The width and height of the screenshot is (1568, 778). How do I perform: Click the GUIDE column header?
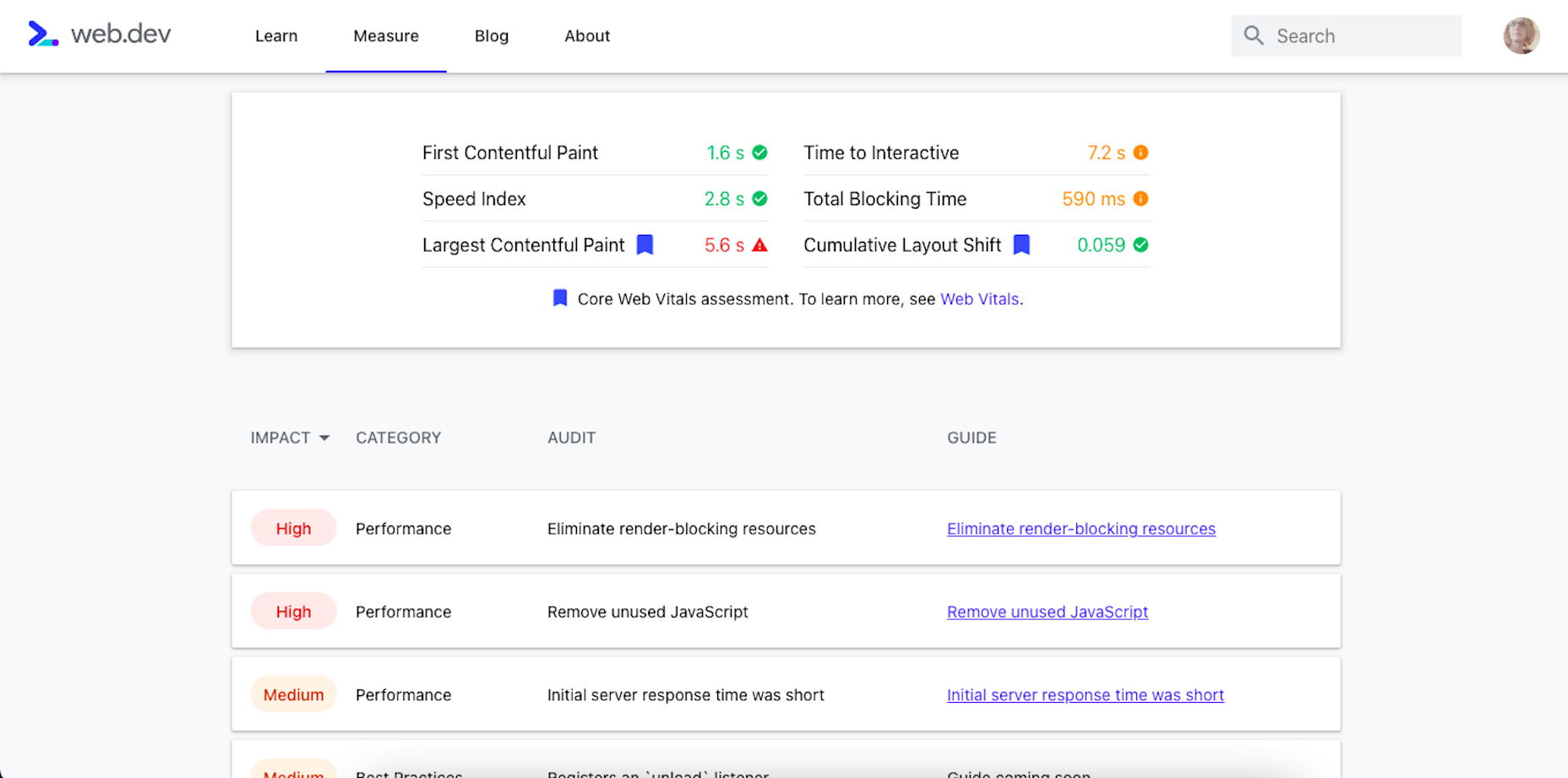[x=972, y=438]
